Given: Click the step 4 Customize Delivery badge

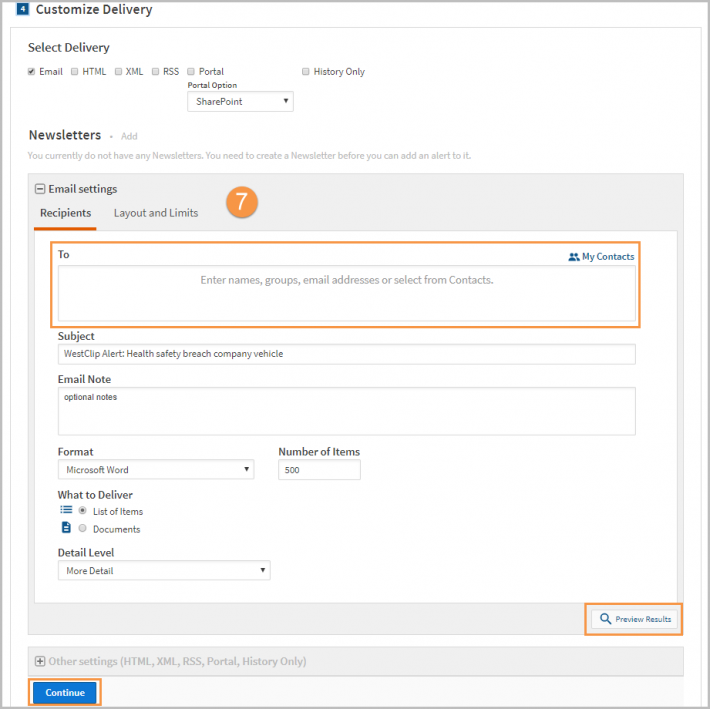Looking at the screenshot, I should tap(23, 9).
